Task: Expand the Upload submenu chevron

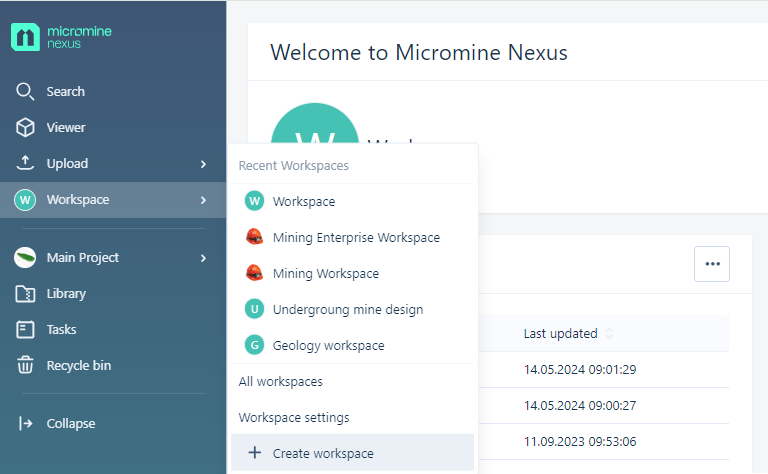Action: pyautogui.click(x=203, y=164)
